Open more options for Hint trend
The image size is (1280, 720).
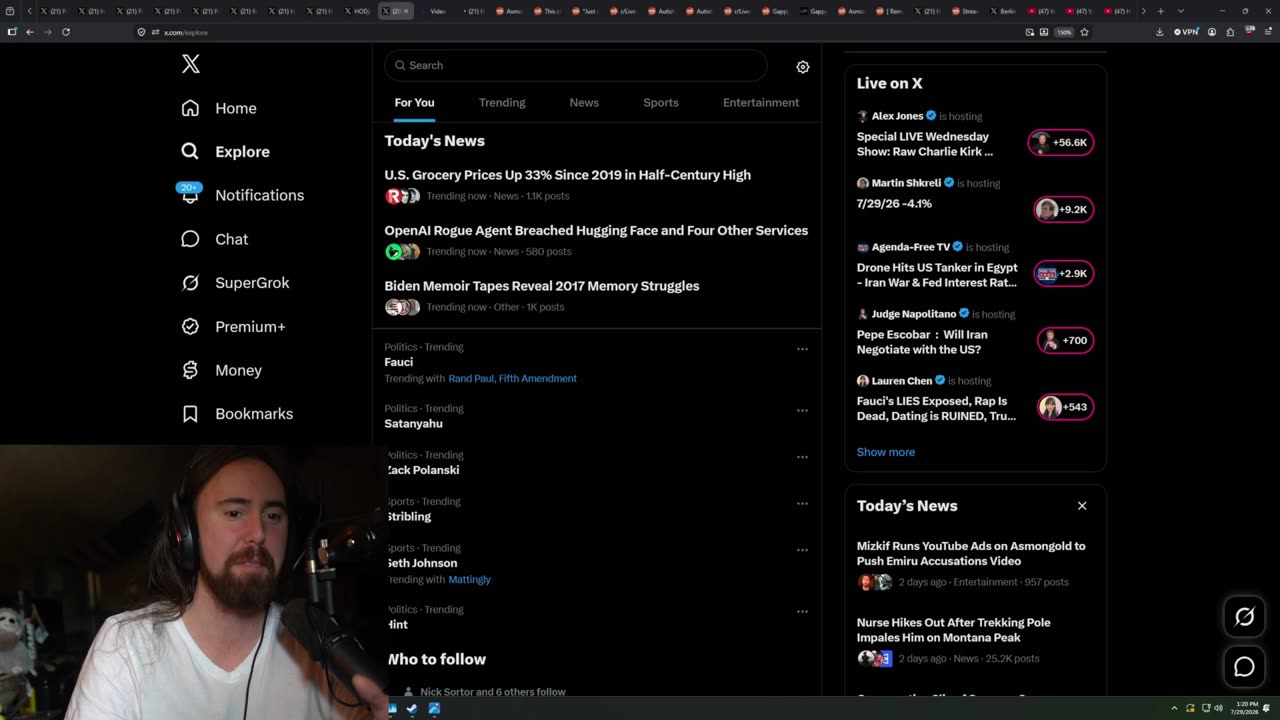click(802, 611)
